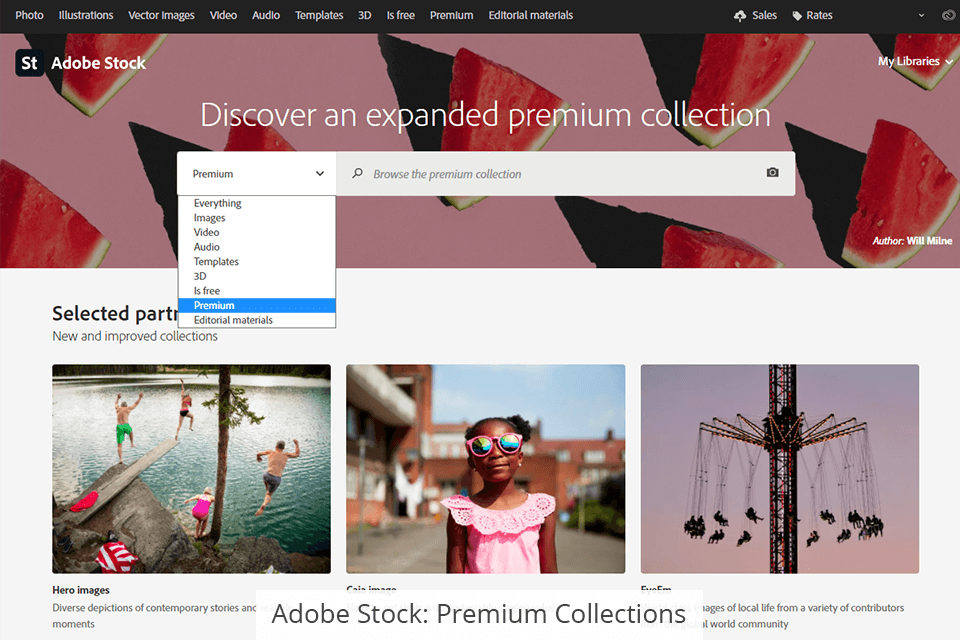Select Everything in the category list
The width and height of the screenshot is (960, 640).
click(257, 203)
